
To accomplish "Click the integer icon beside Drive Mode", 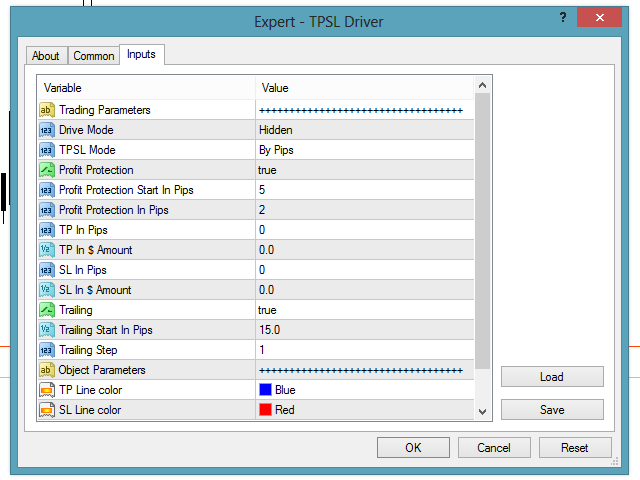I will pos(47,130).
